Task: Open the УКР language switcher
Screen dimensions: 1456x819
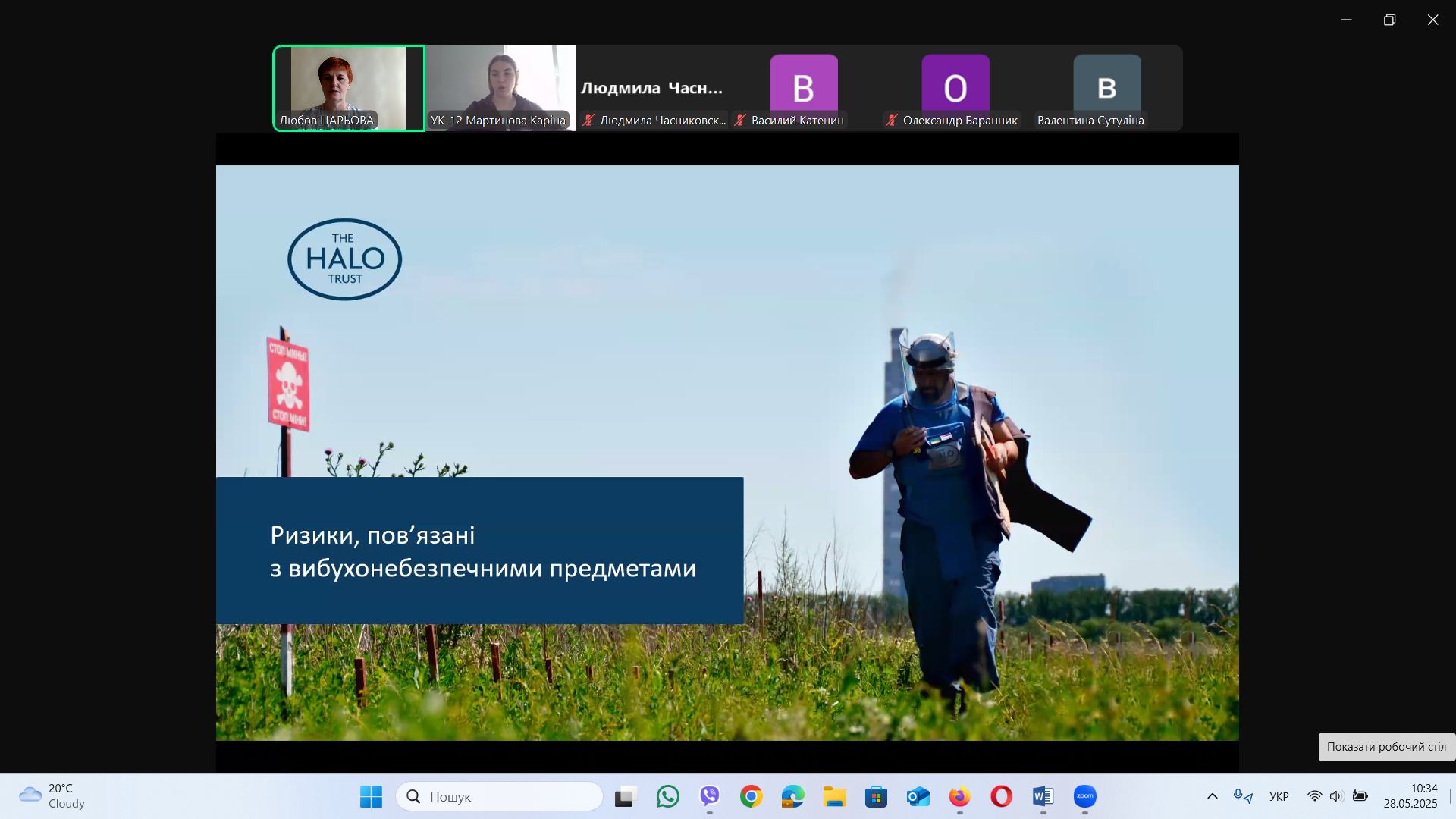Action: (x=1279, y=796)
